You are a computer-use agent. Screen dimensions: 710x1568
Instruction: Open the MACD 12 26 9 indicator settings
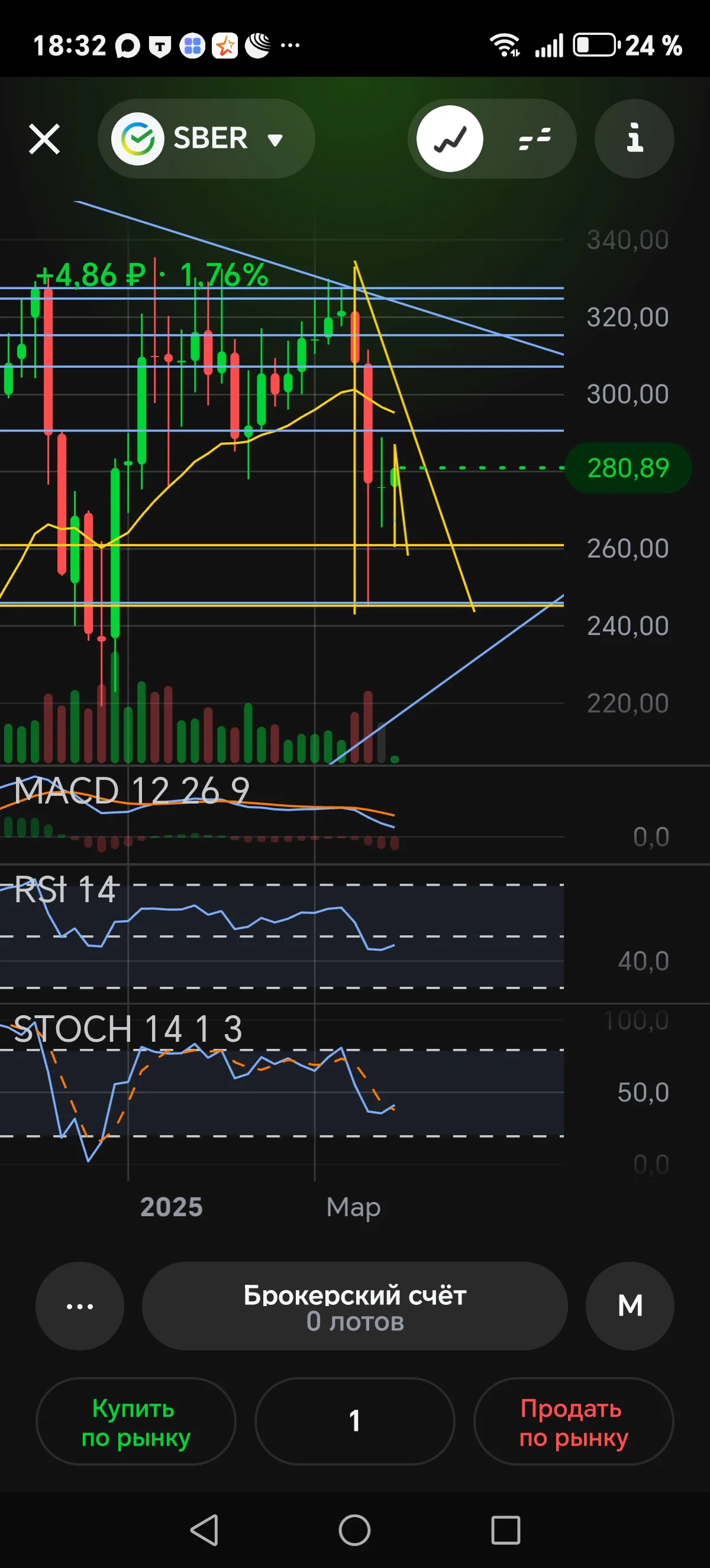[131, 791]
